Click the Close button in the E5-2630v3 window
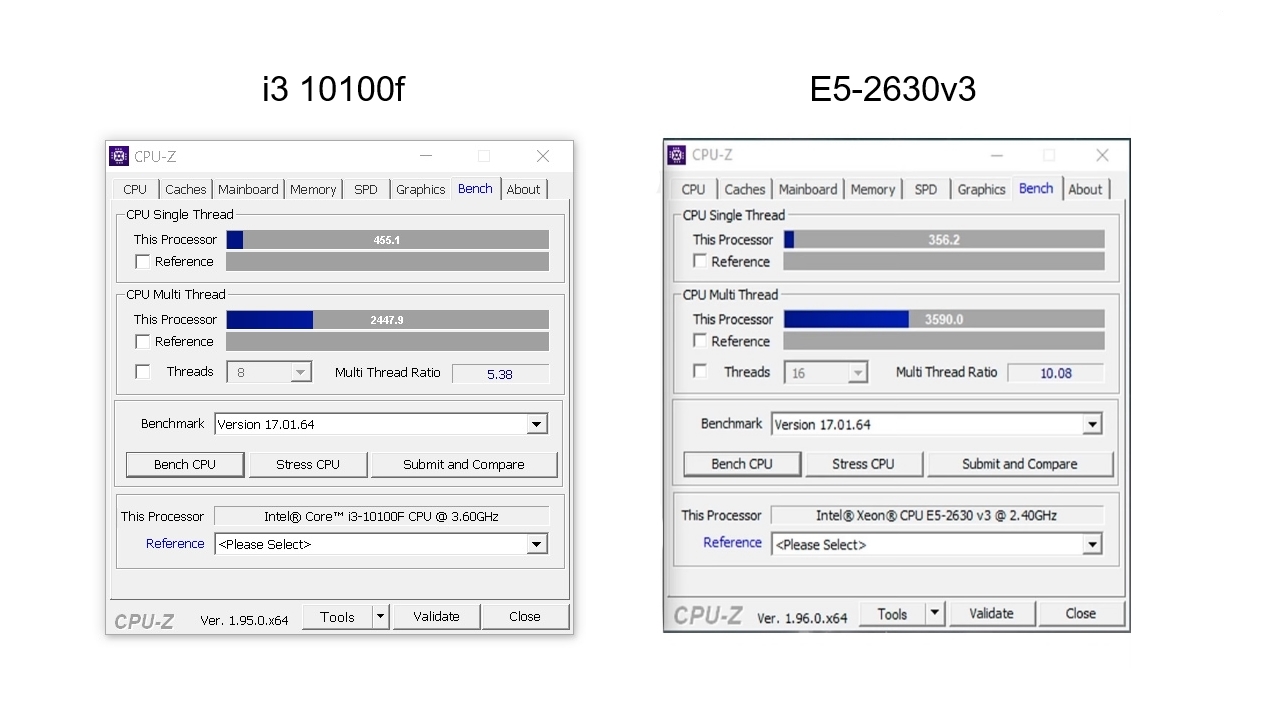This screenshot has height=720, width=1280. tap(1081, 613)
